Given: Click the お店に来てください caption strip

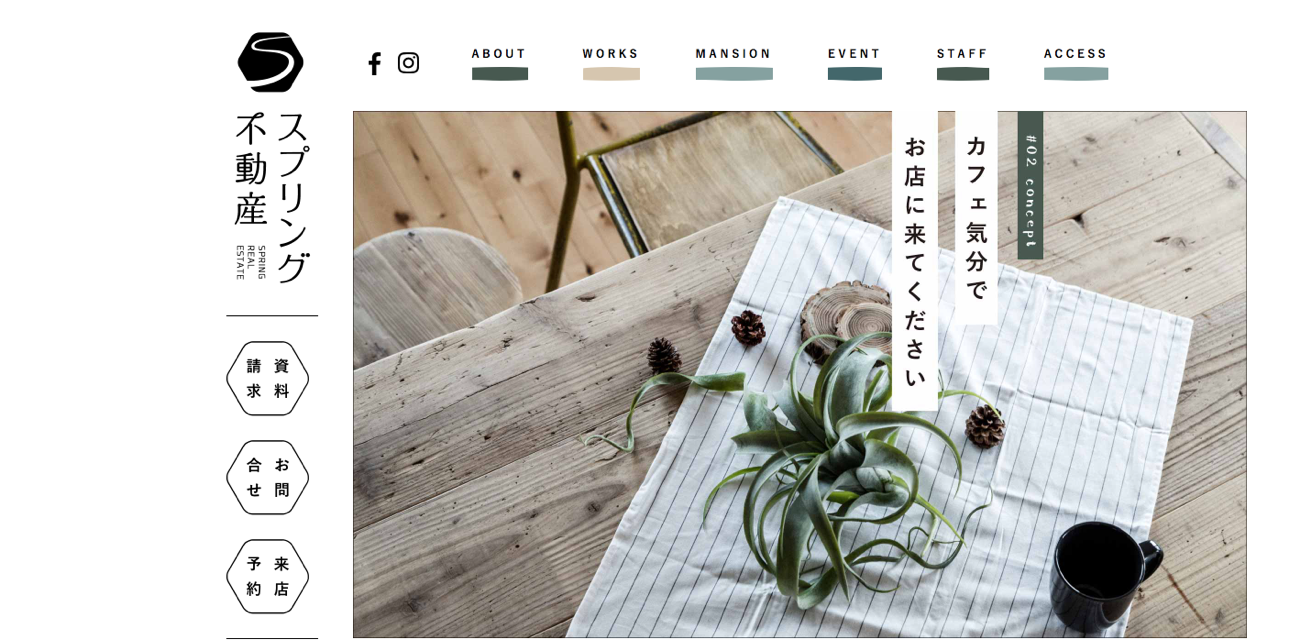Looking at the screenshot, I should click(x=915, y=260).
